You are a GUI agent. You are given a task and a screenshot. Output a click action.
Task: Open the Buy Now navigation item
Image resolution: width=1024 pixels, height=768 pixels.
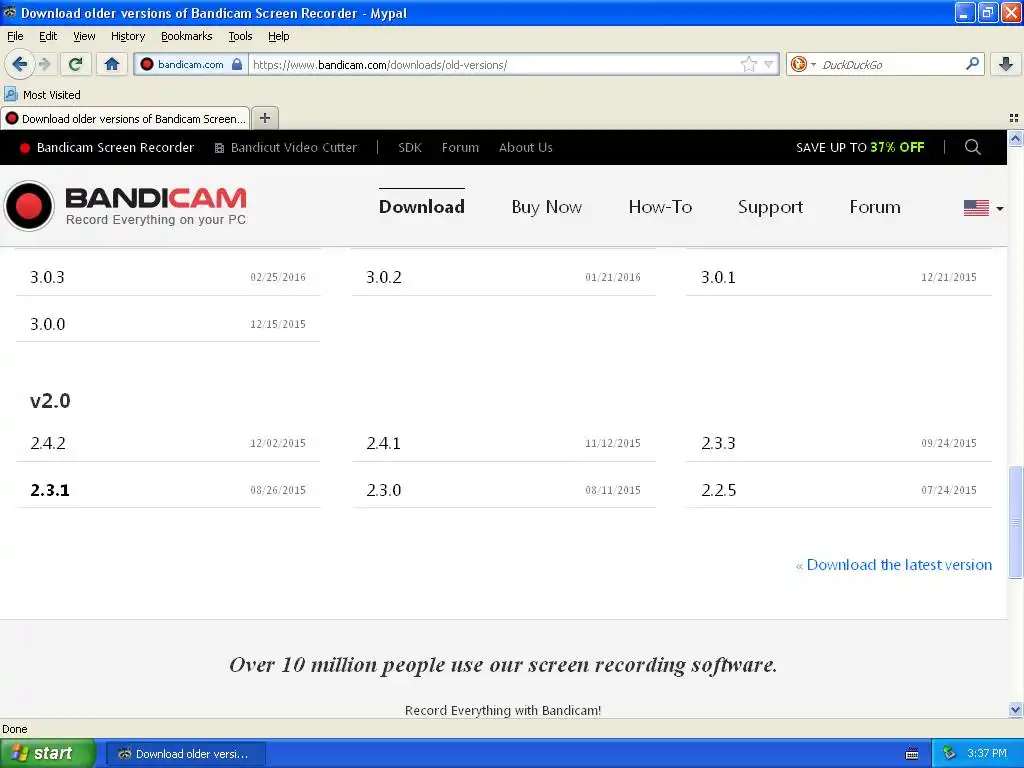(x=546, y=206)
